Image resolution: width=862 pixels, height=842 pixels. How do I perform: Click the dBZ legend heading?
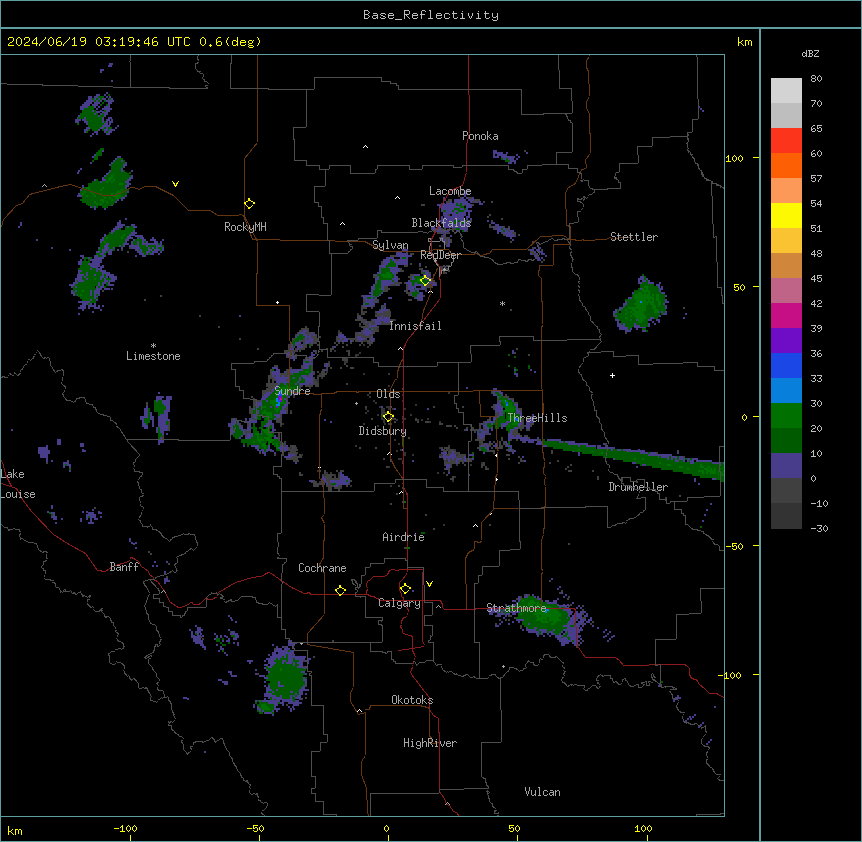(x=810, y=53)
